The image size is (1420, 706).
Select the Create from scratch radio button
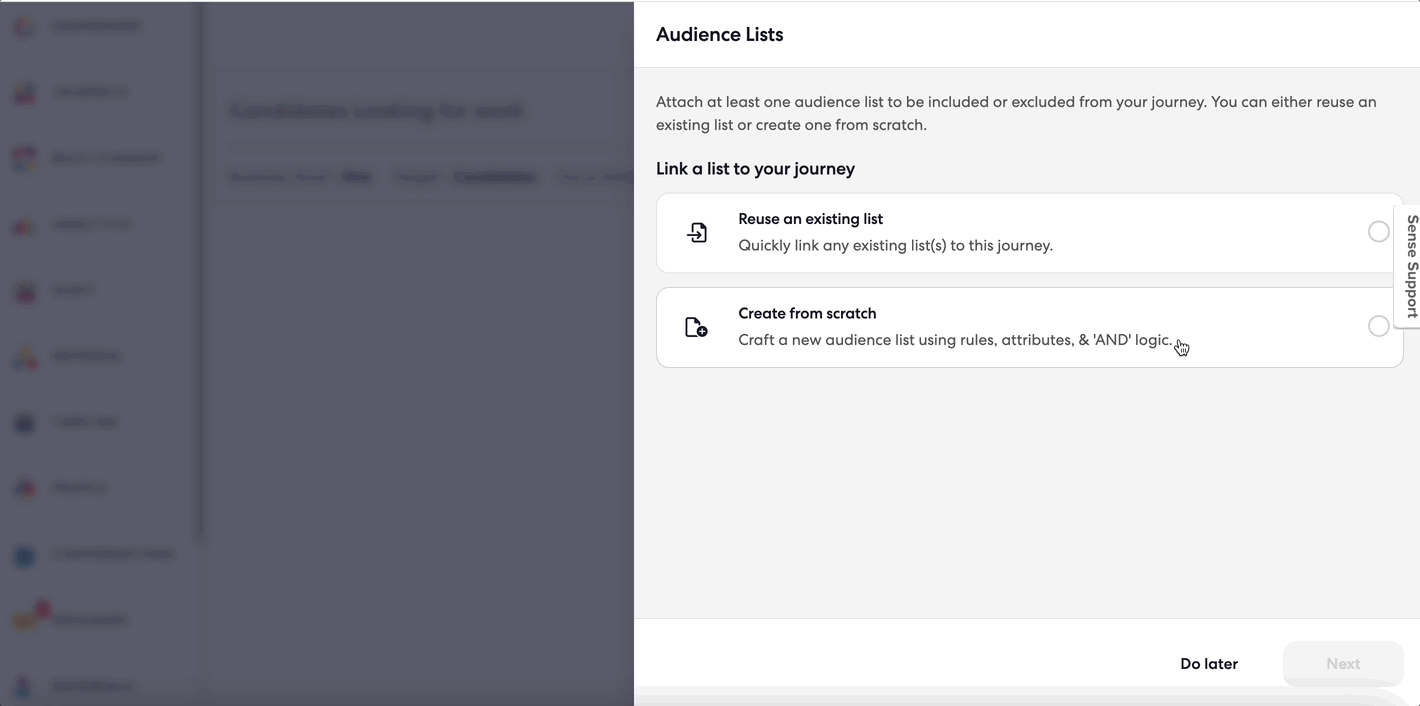point(1378,326)
